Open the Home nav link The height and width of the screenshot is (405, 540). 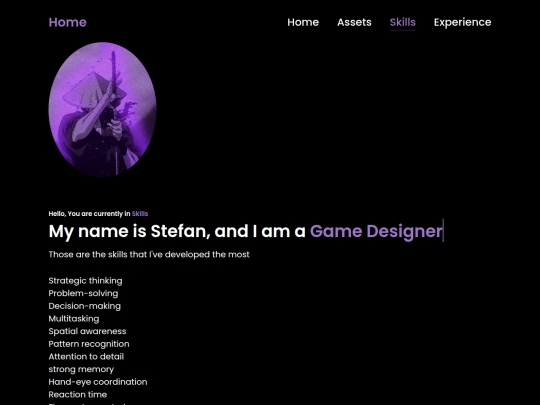tap(303, 22)
